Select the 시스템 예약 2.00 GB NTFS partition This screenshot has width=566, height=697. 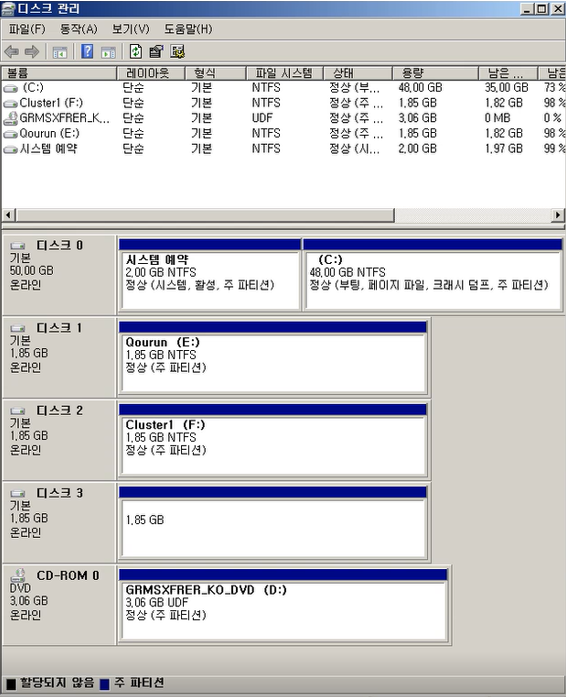[x=210, y=275]
